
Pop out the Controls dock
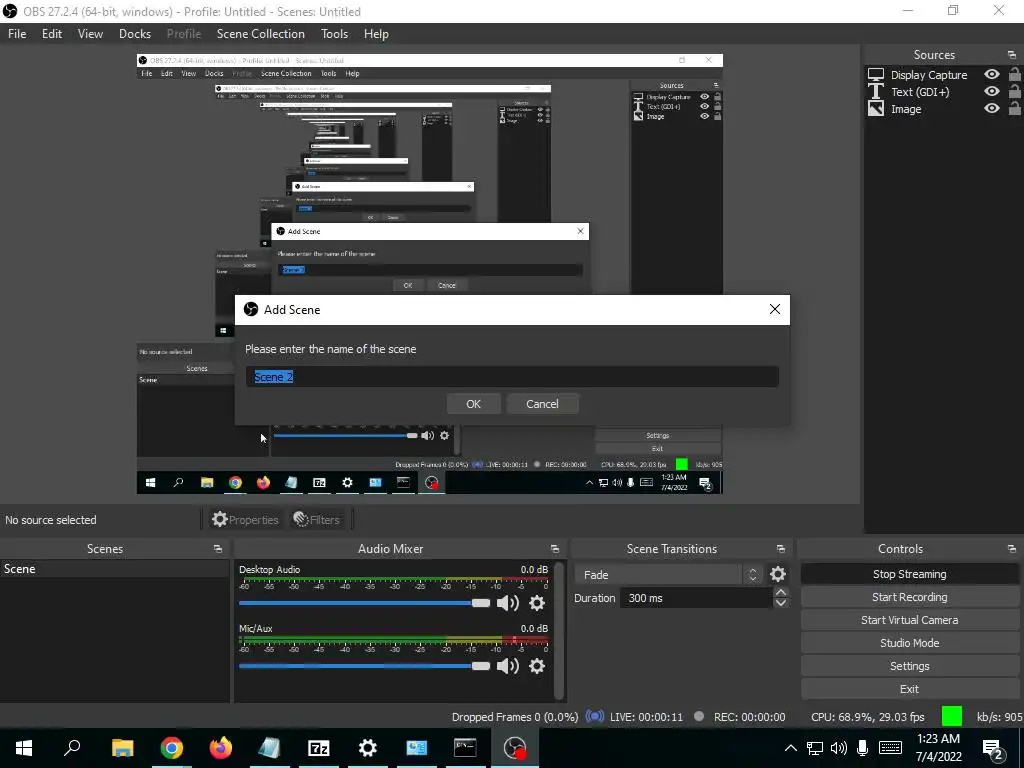[x=1012, y=549]
